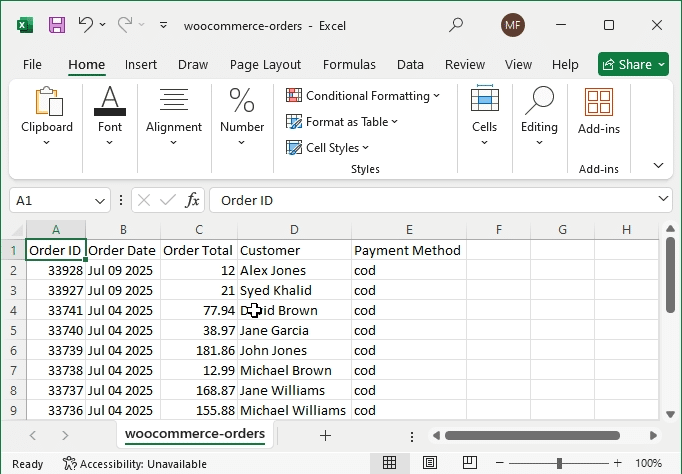Click the Undo arrow icon
The width and height of the screenshot is (682, 474).
tap(86, 25)
